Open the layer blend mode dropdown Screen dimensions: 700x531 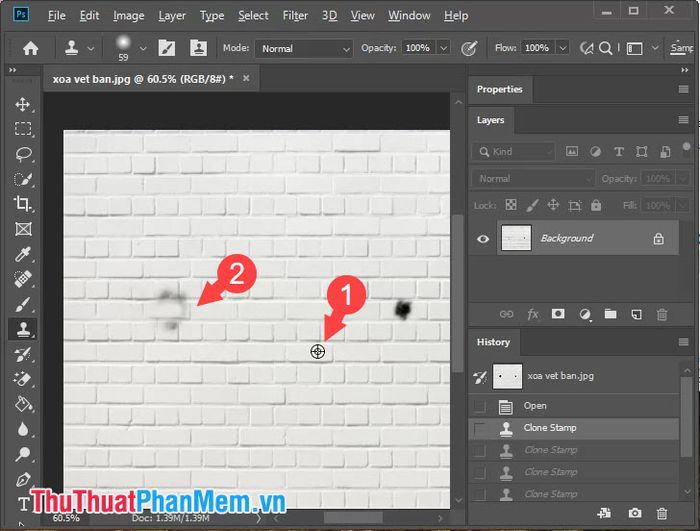point(533,179)
